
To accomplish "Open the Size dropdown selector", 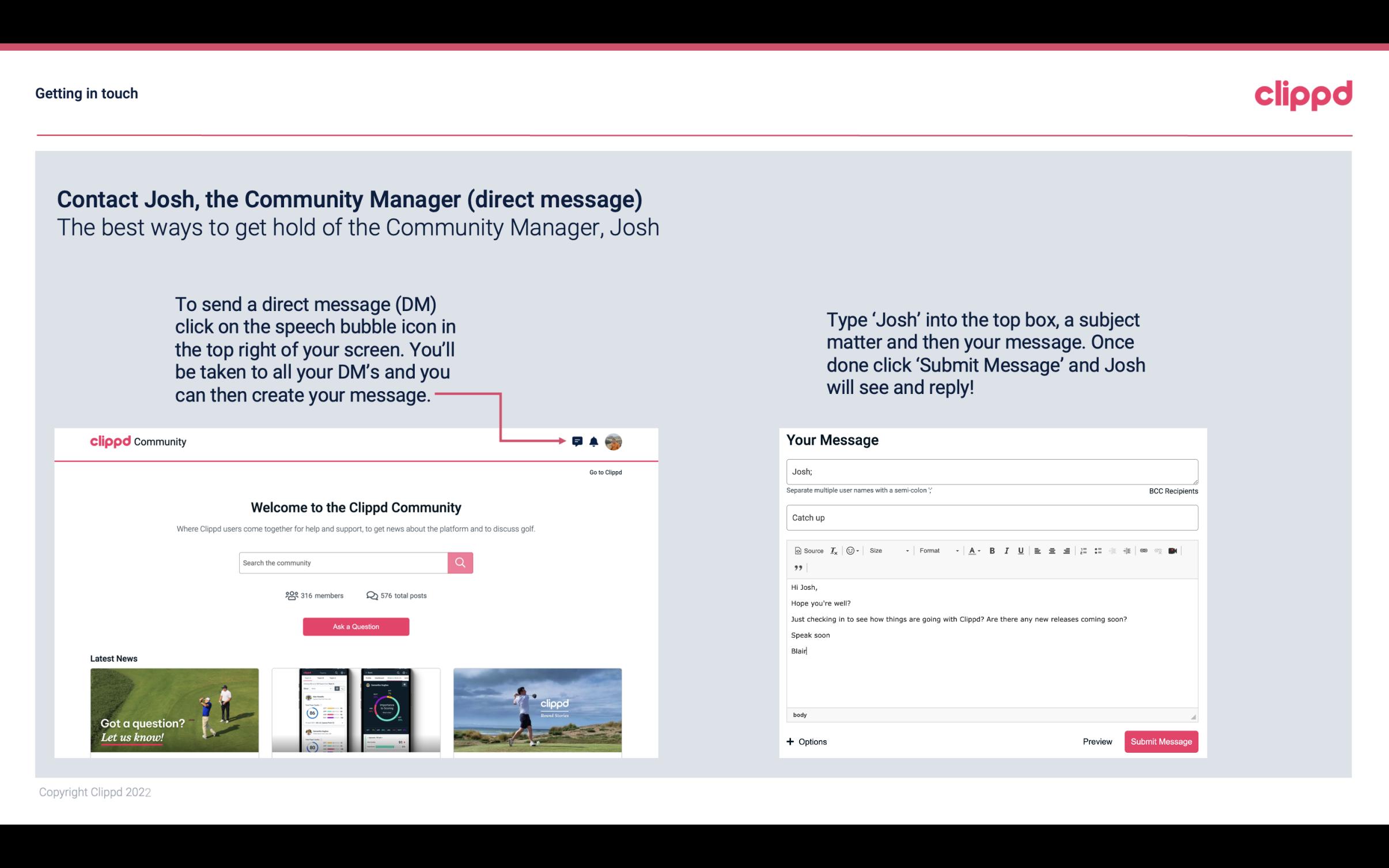I will tap(885, 550).
